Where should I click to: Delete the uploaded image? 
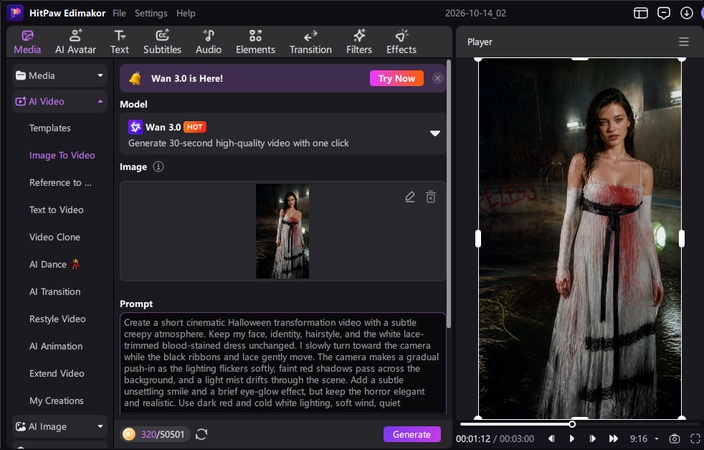click(431, 197)
